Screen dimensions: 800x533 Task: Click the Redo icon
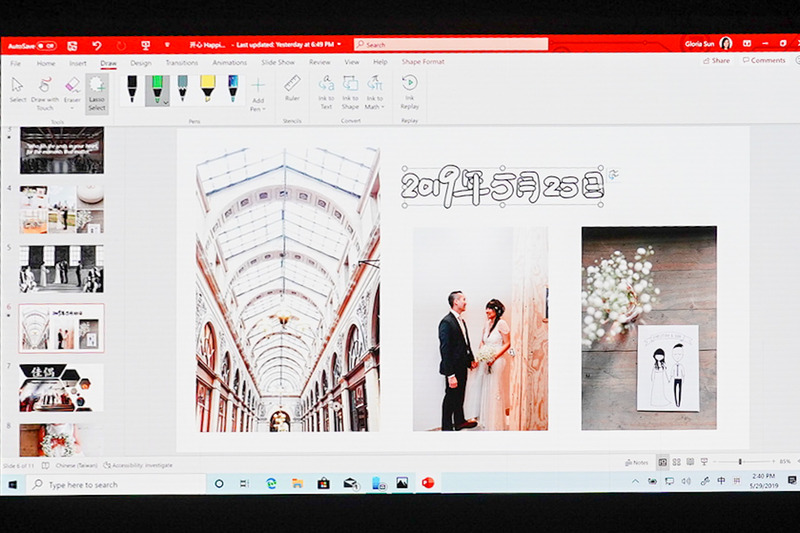[121, 46]
